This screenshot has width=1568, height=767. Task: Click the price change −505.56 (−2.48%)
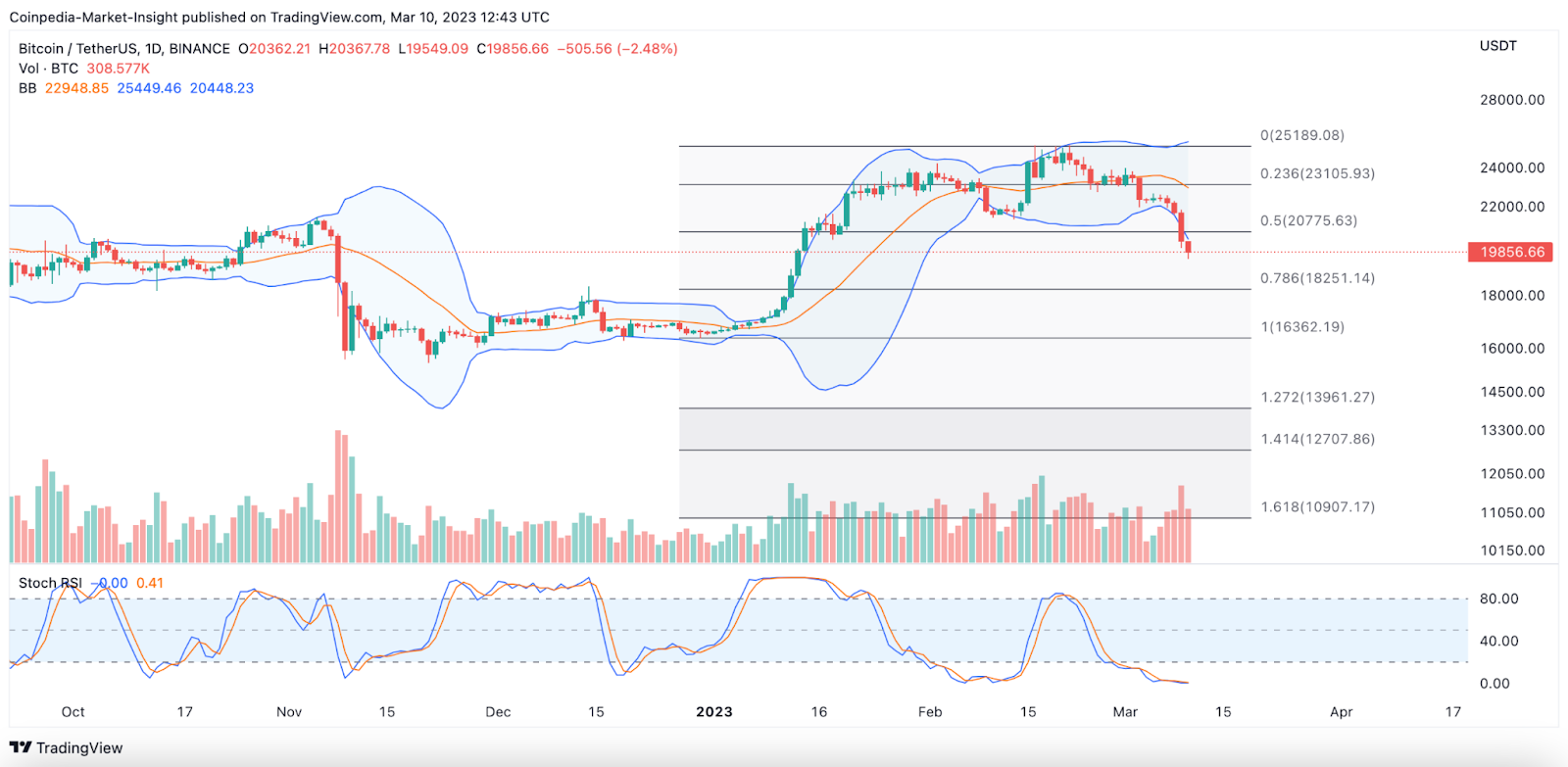pos(617,48)
